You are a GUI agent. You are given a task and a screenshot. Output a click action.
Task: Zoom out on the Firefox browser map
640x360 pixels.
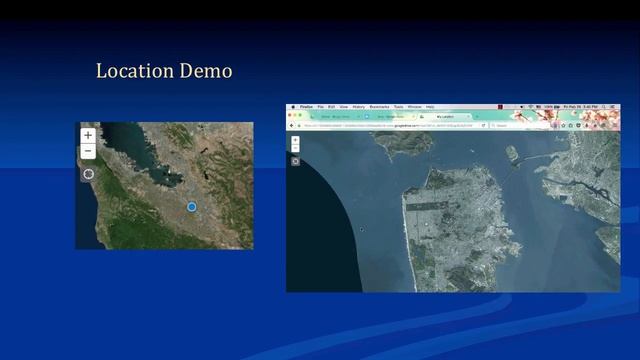click(296, 148)
